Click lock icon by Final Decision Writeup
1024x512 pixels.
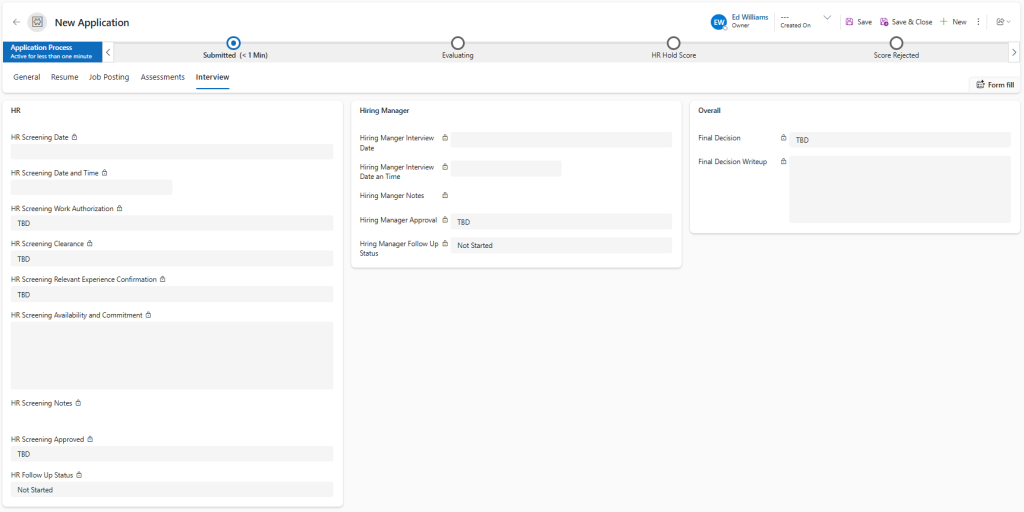[x=784, y=161]
